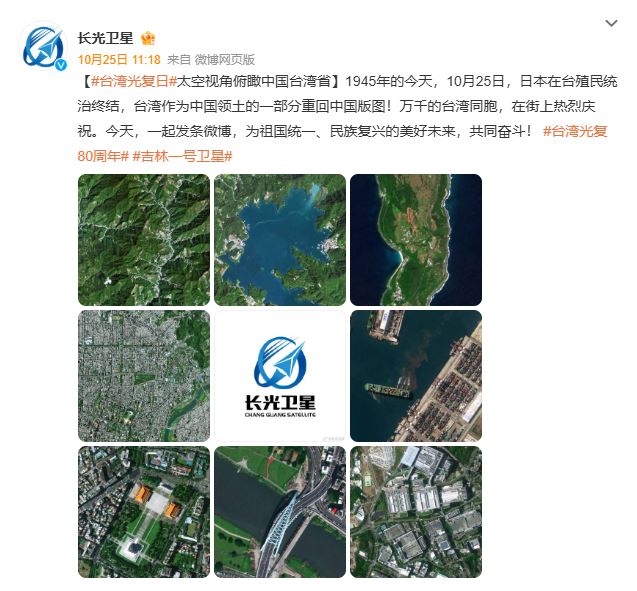Expand post options chevron menu
The width and height of the screenshot is (637, 591).
click(x=611, y=23)
